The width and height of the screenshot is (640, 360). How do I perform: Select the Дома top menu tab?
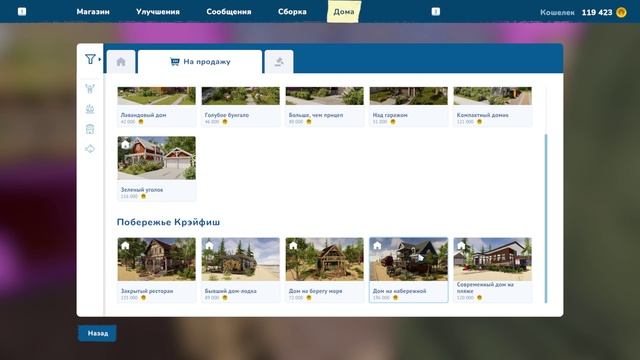tap(344, 12)
